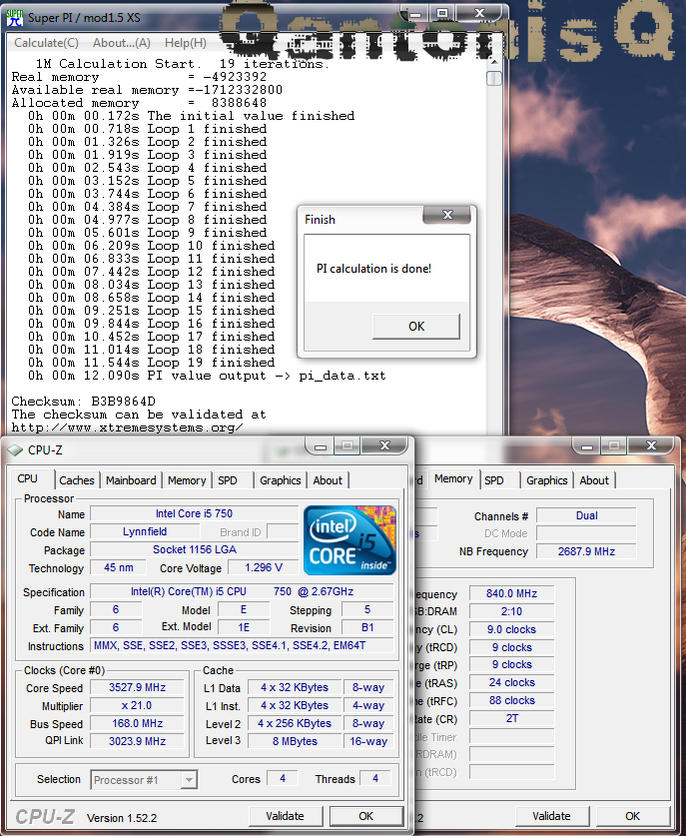Switch to the Mainboard tab
686x836 pixels.
point(131,480)
